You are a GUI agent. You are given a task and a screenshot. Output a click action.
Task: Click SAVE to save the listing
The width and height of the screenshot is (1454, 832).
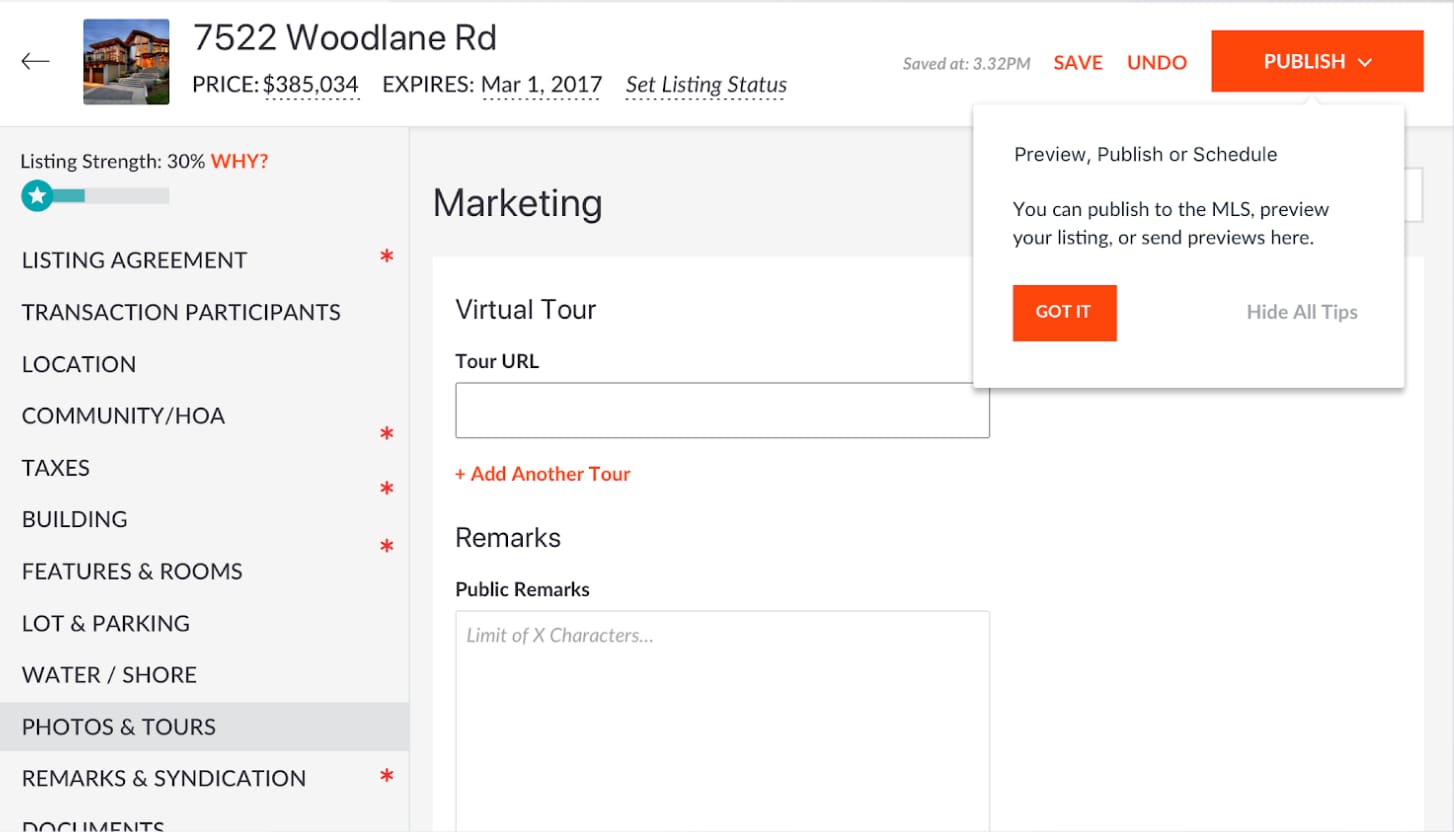tap(1077, 61)
